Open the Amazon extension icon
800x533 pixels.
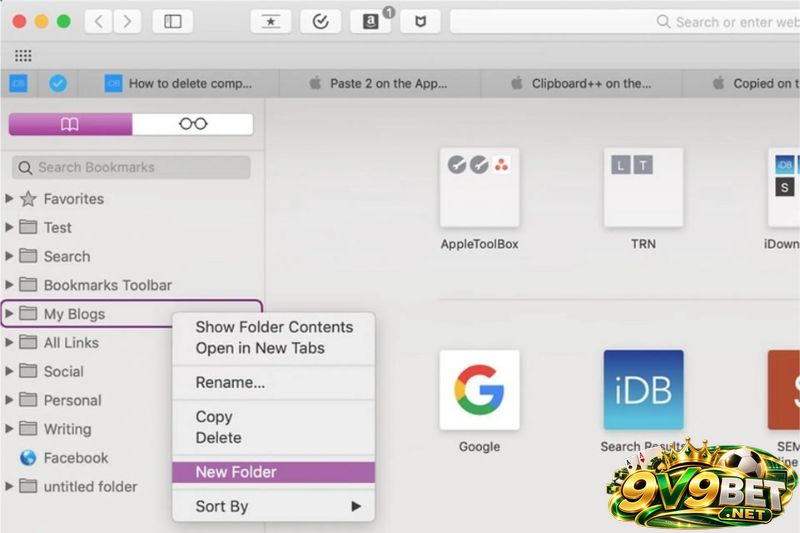point(370,21)
